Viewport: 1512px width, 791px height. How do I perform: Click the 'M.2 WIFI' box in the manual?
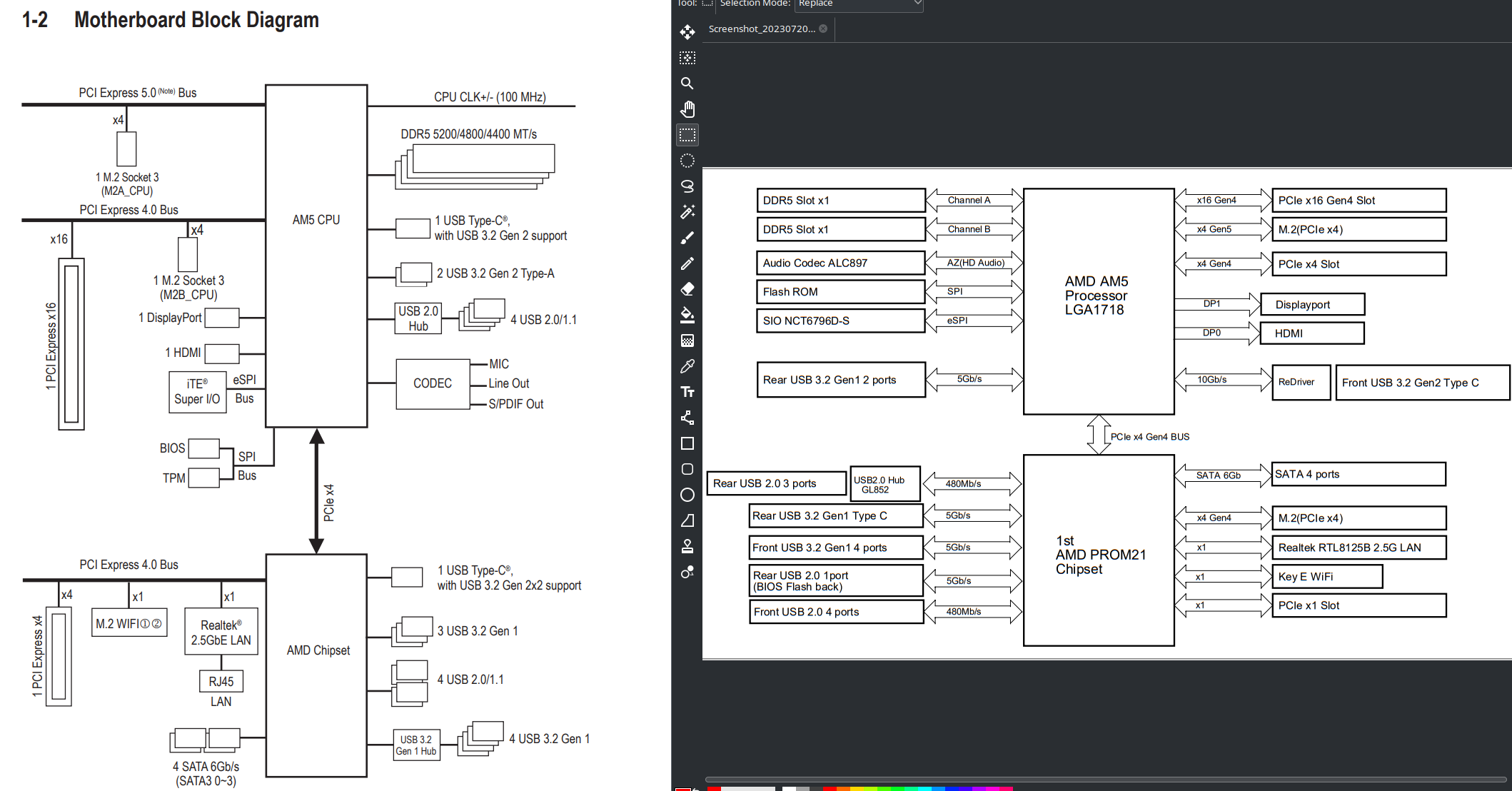(x=129, y=623)
